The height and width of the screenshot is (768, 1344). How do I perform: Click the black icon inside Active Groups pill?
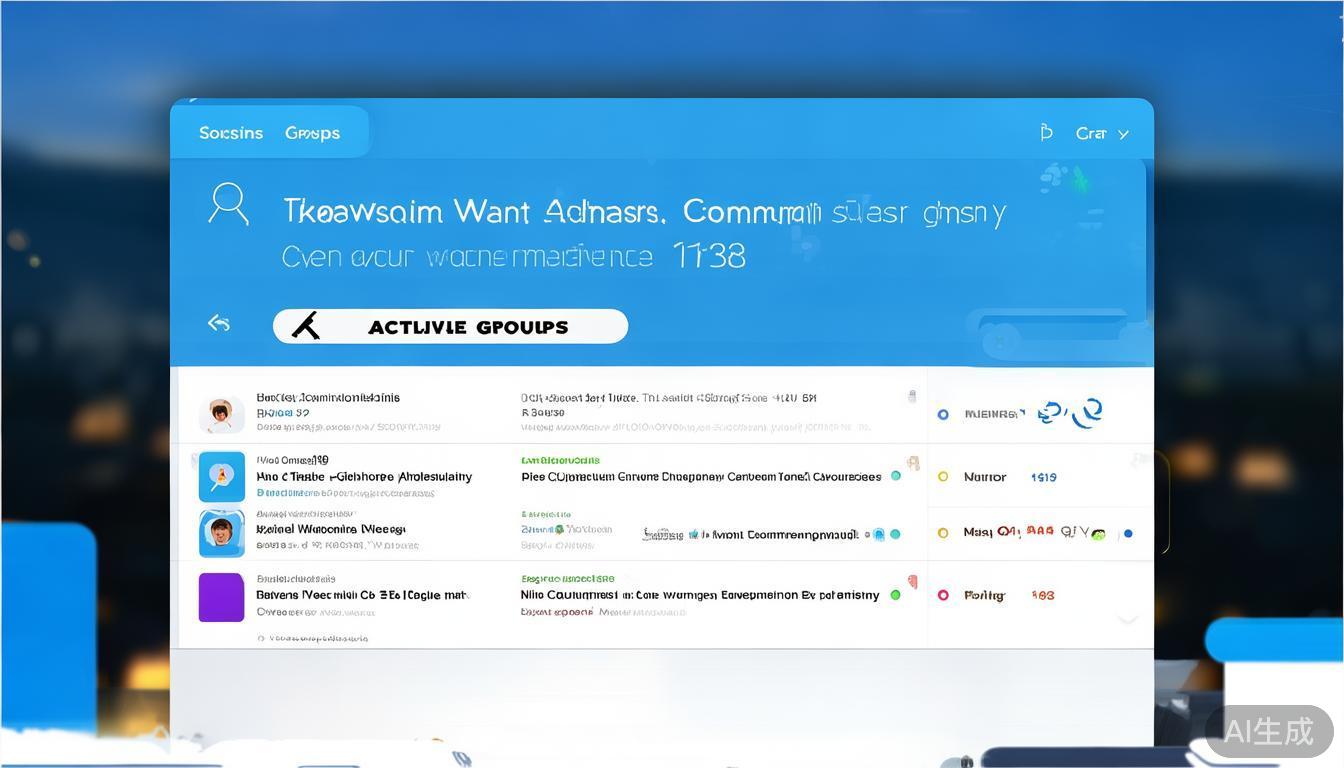pos(306,326)
